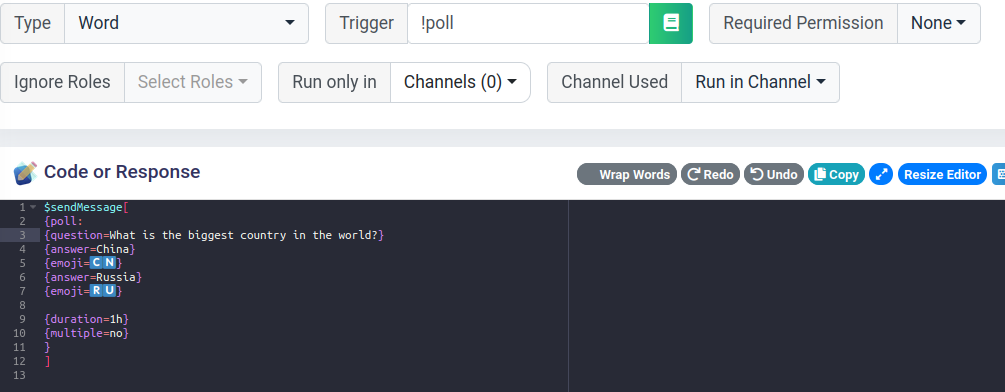Screen dimensions: 1005x392
Task: Open the Select Roles dropdown
Action: pos(193,82)
